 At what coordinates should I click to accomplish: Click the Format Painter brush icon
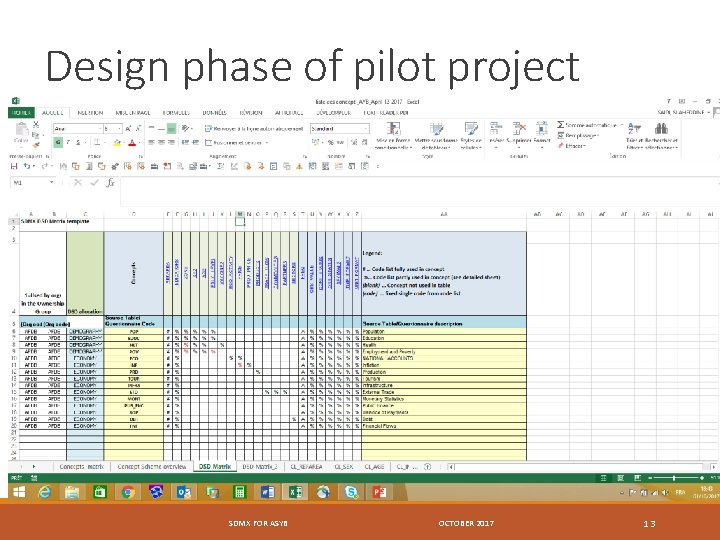click(36, 145)
